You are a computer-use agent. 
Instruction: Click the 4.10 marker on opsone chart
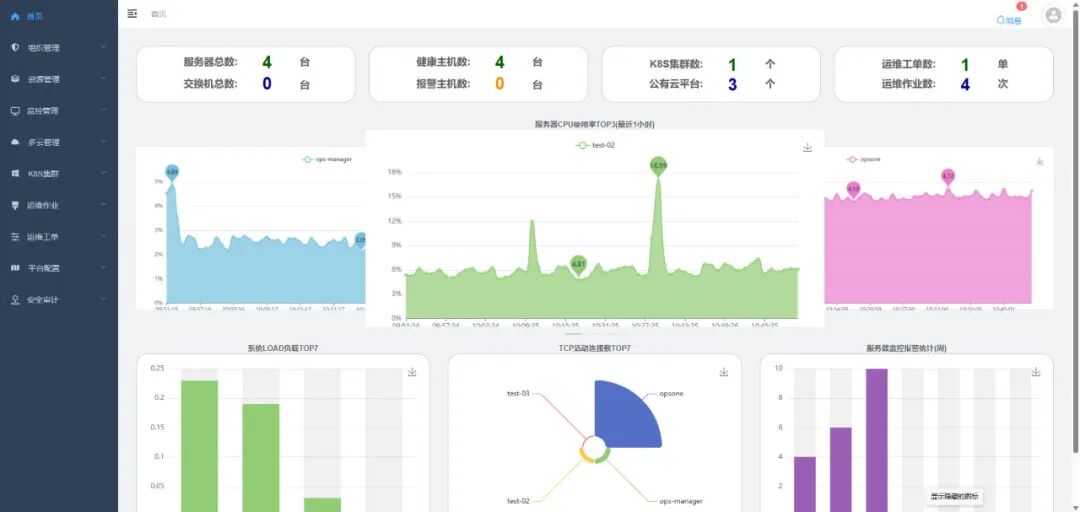click(853, 190)
